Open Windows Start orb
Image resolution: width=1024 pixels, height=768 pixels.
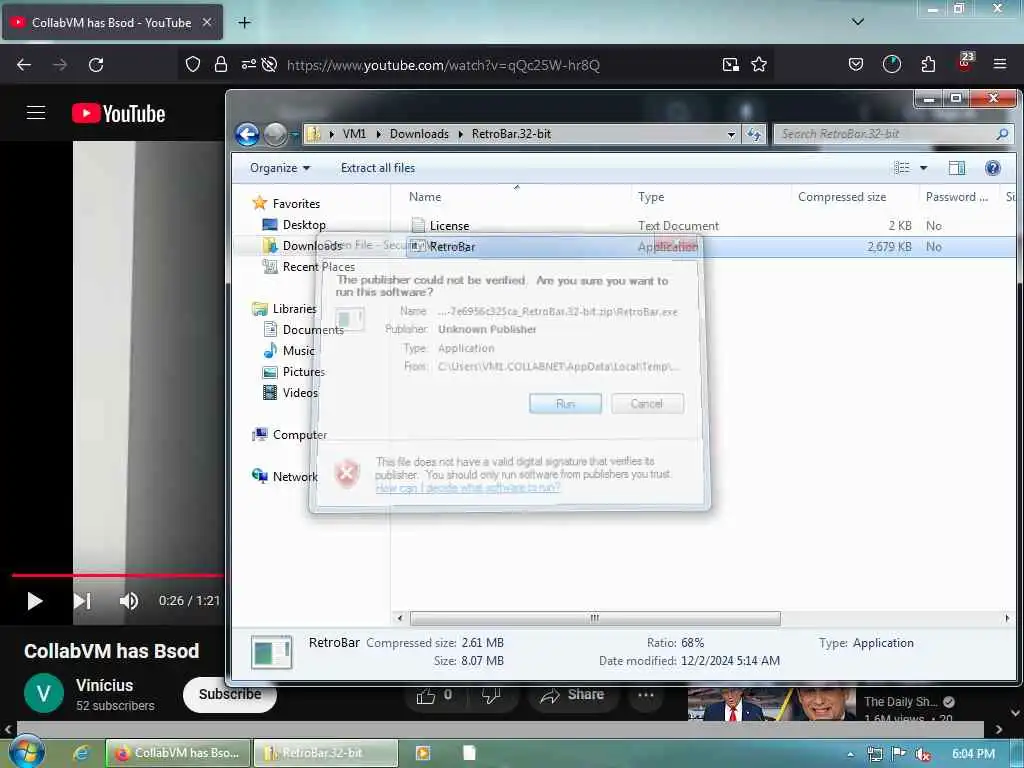coord(26,752)
